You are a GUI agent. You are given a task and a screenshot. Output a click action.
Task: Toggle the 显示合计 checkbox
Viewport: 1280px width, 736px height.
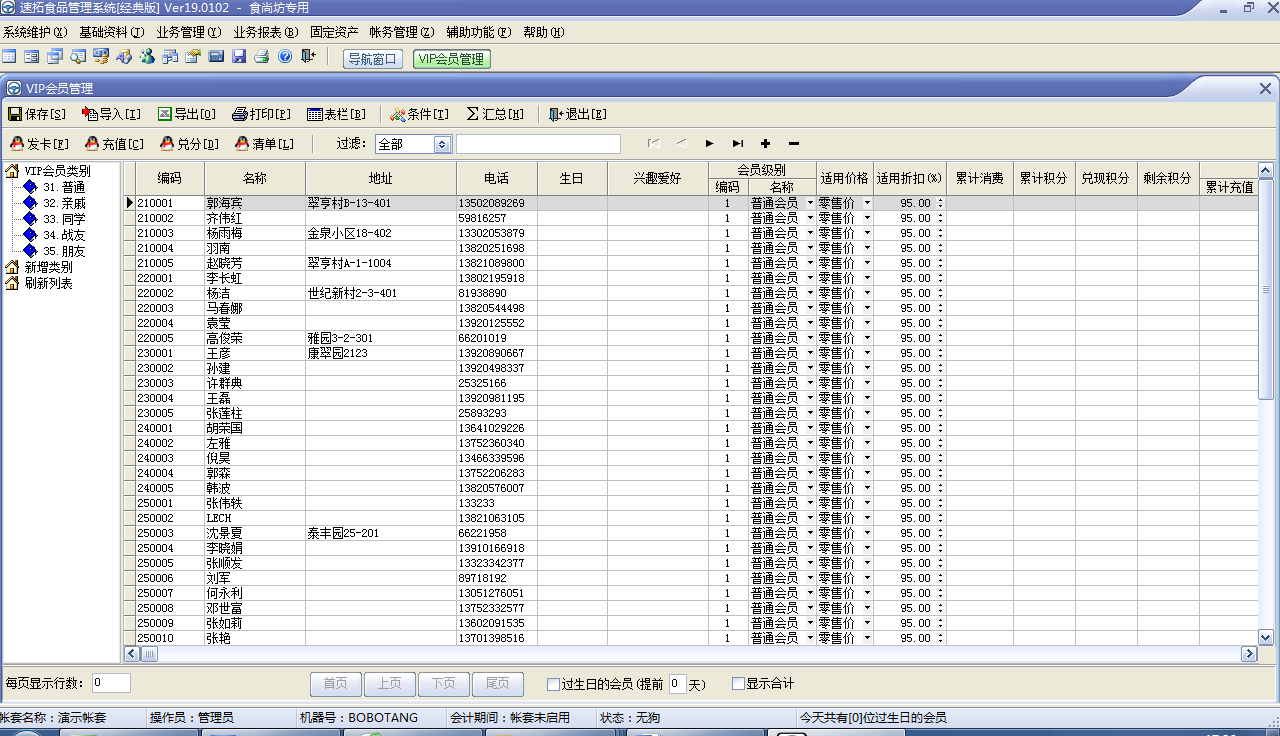click(739, 684)
